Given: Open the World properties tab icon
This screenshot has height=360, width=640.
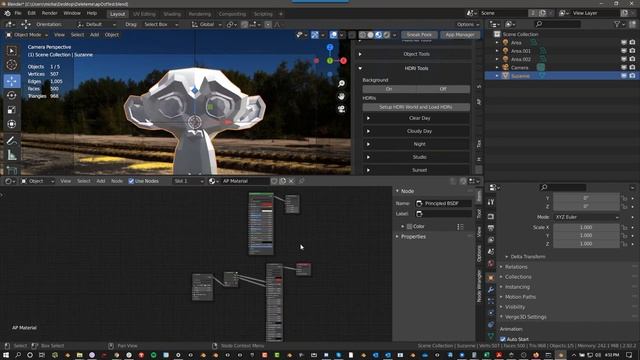Looking at the screenshot, I should 491,263.
